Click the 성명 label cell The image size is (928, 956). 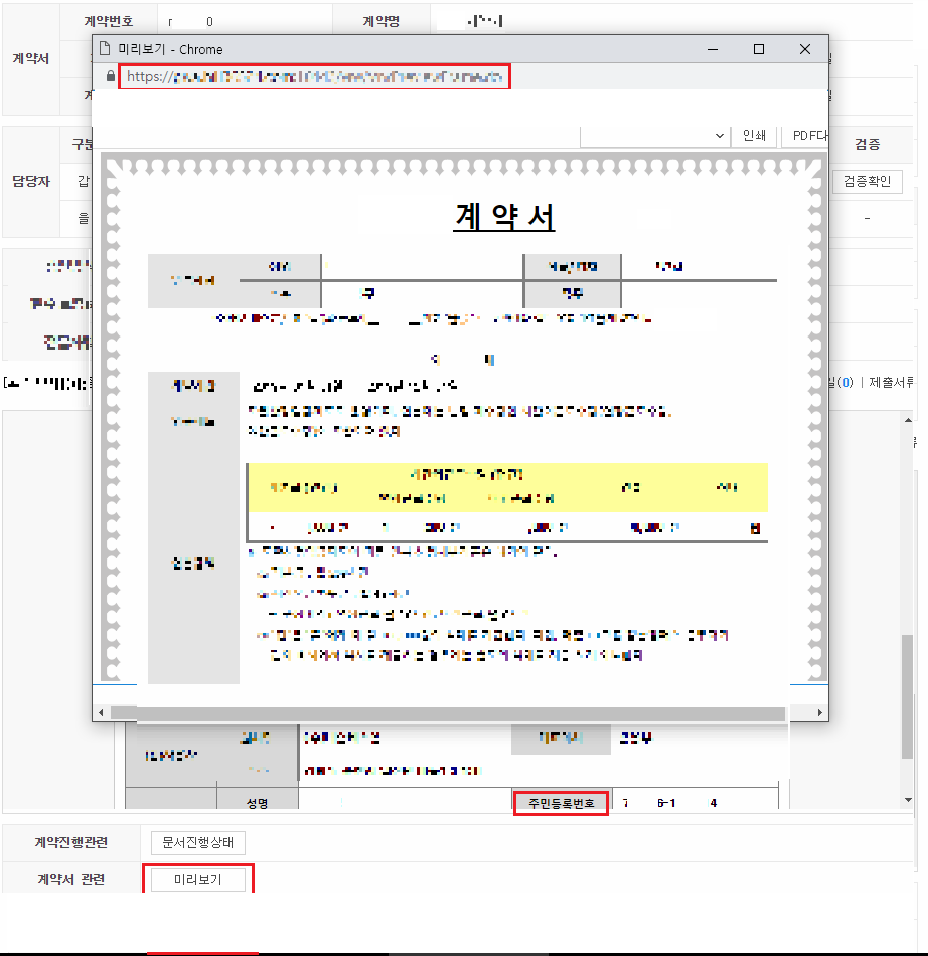257,803
